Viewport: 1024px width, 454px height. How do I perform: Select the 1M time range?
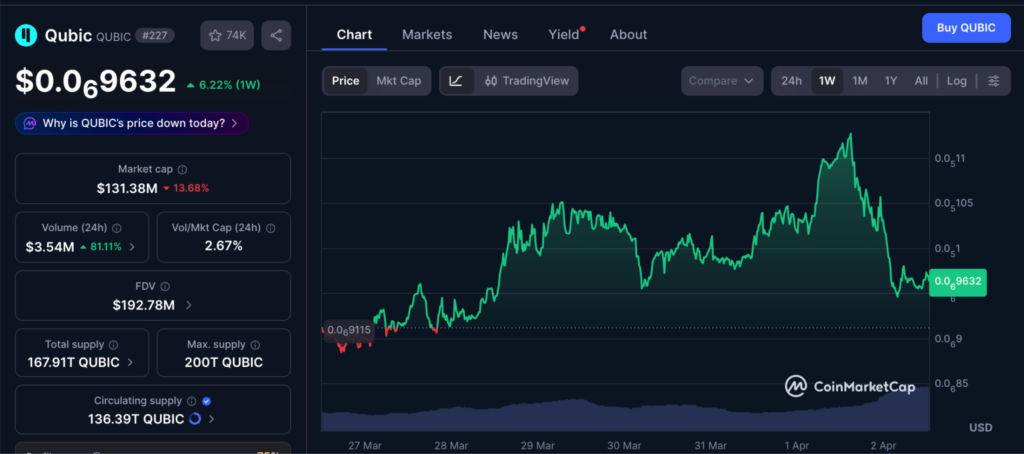[x=859, y=81]
